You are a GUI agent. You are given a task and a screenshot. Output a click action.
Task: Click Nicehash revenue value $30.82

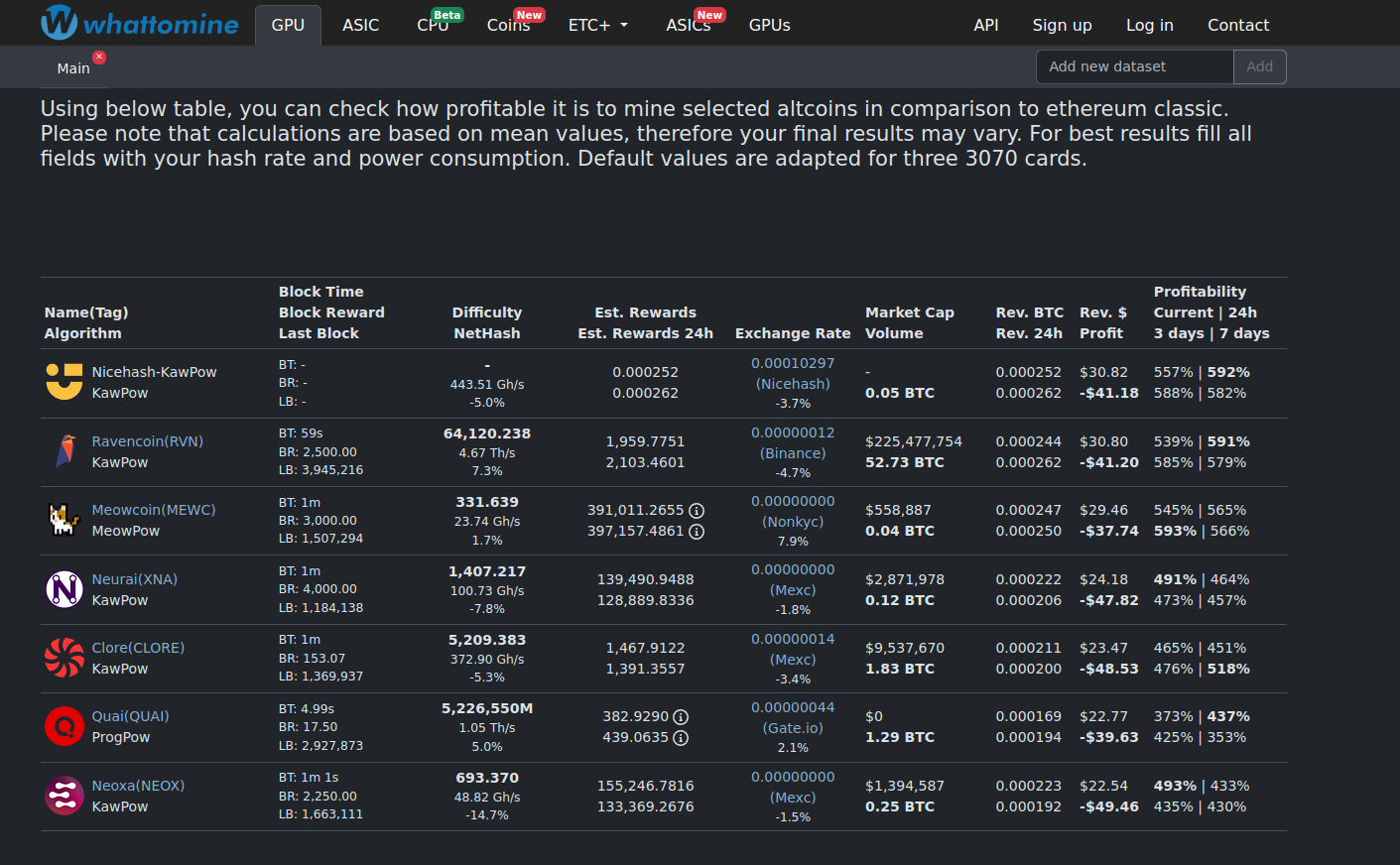[x=1103, y=372]
